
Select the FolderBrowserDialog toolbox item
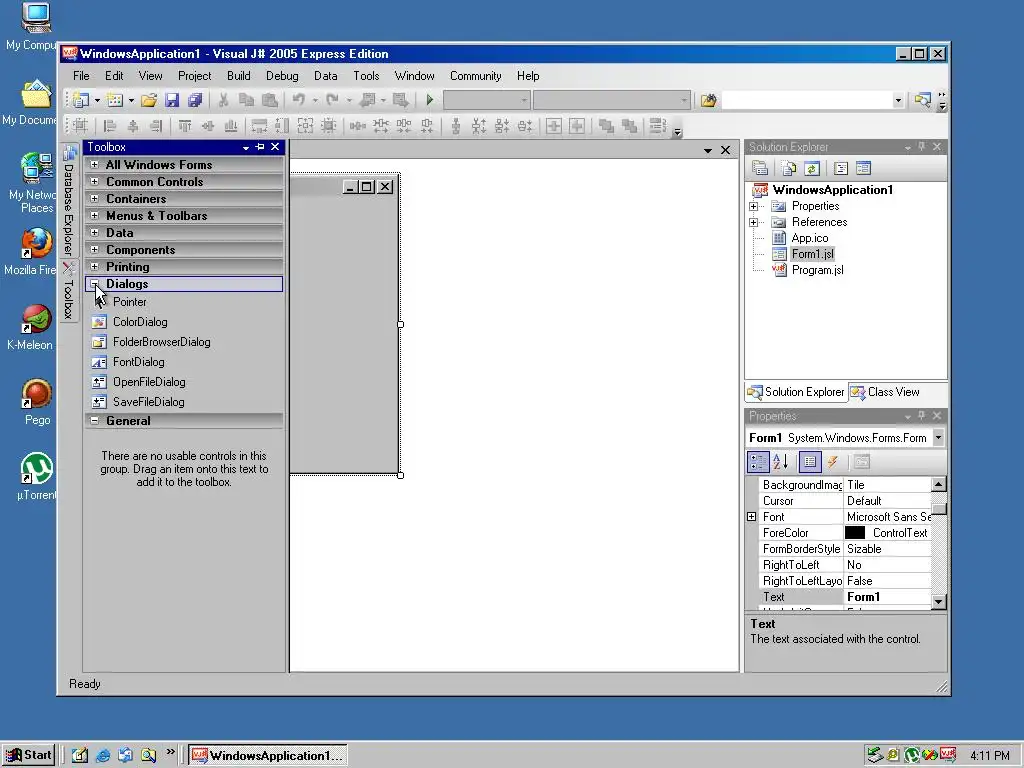click(161, 342)
